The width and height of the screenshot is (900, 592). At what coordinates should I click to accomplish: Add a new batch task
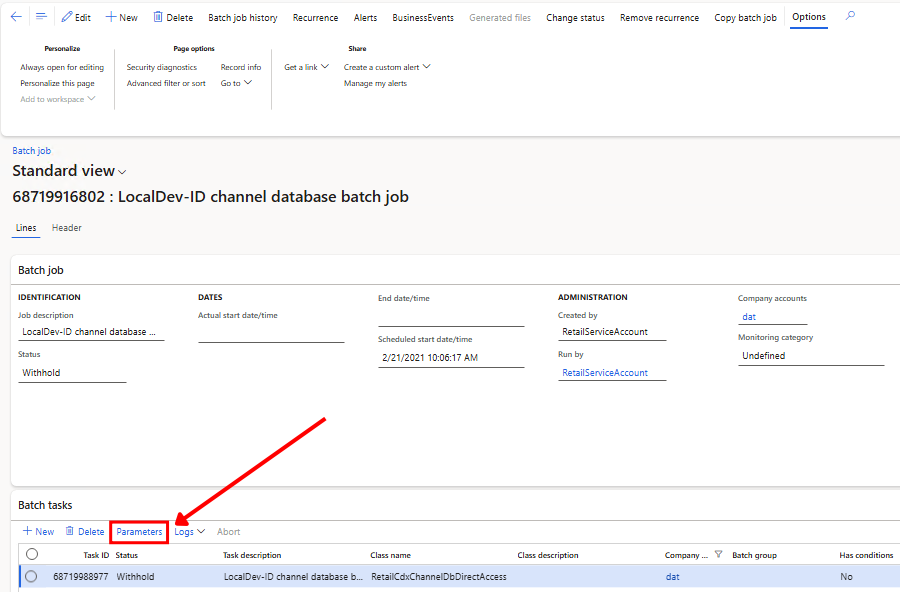38,531
